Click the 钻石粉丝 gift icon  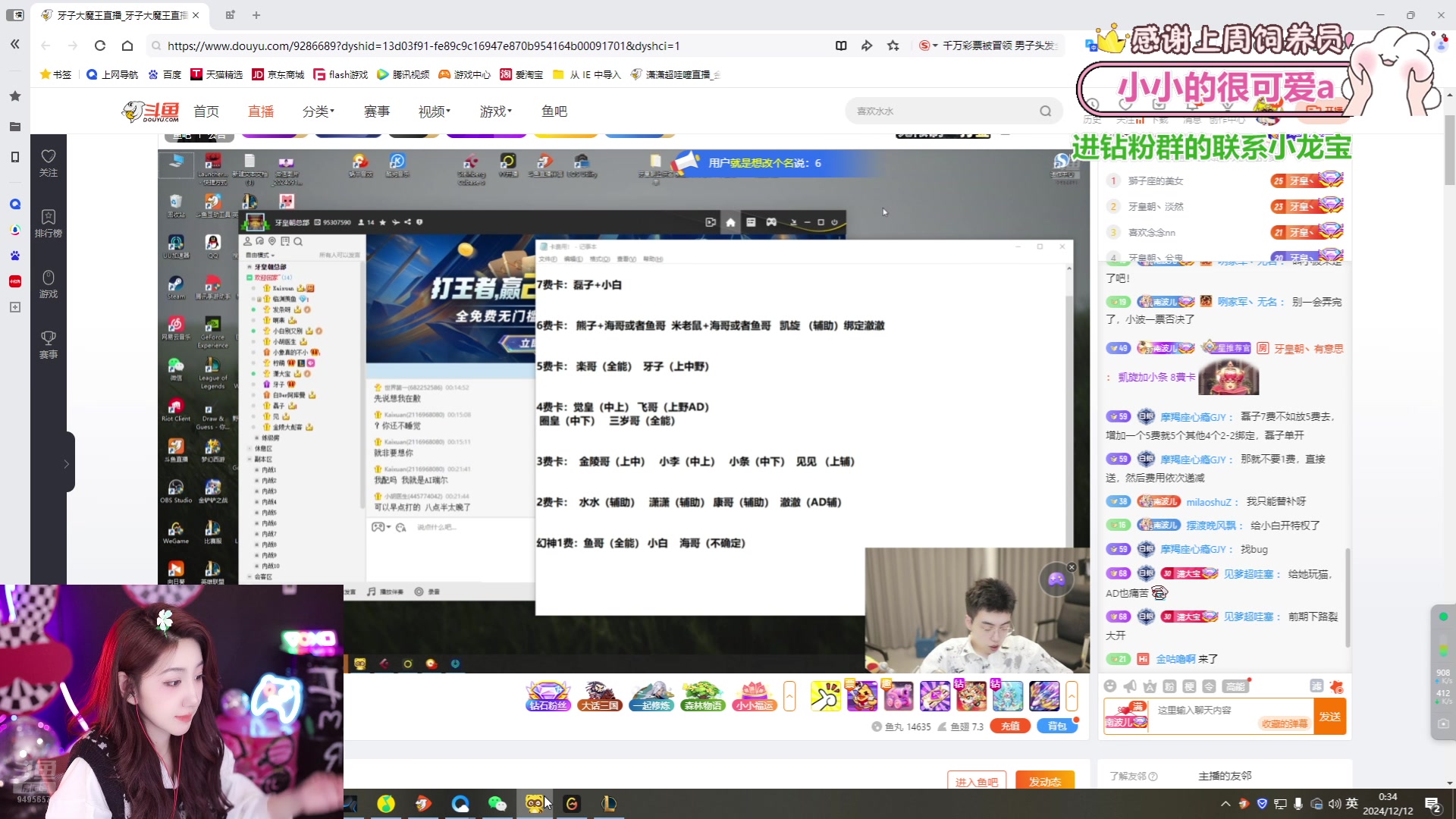tap(548, 695)
